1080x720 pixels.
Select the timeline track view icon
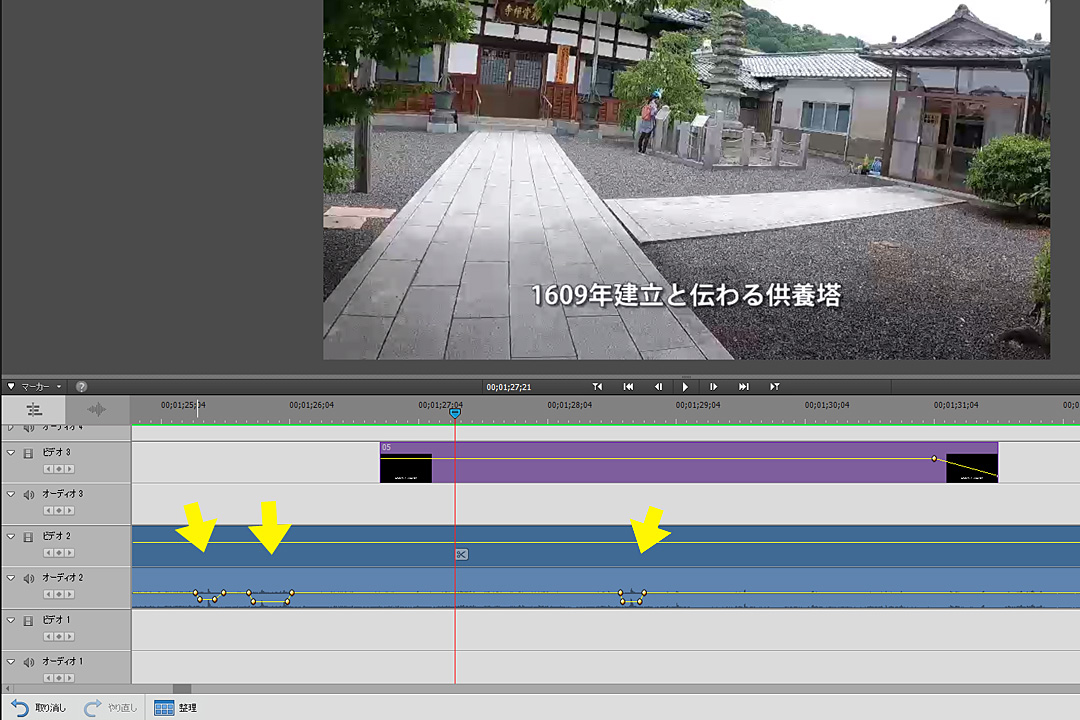tap(34, 409)
